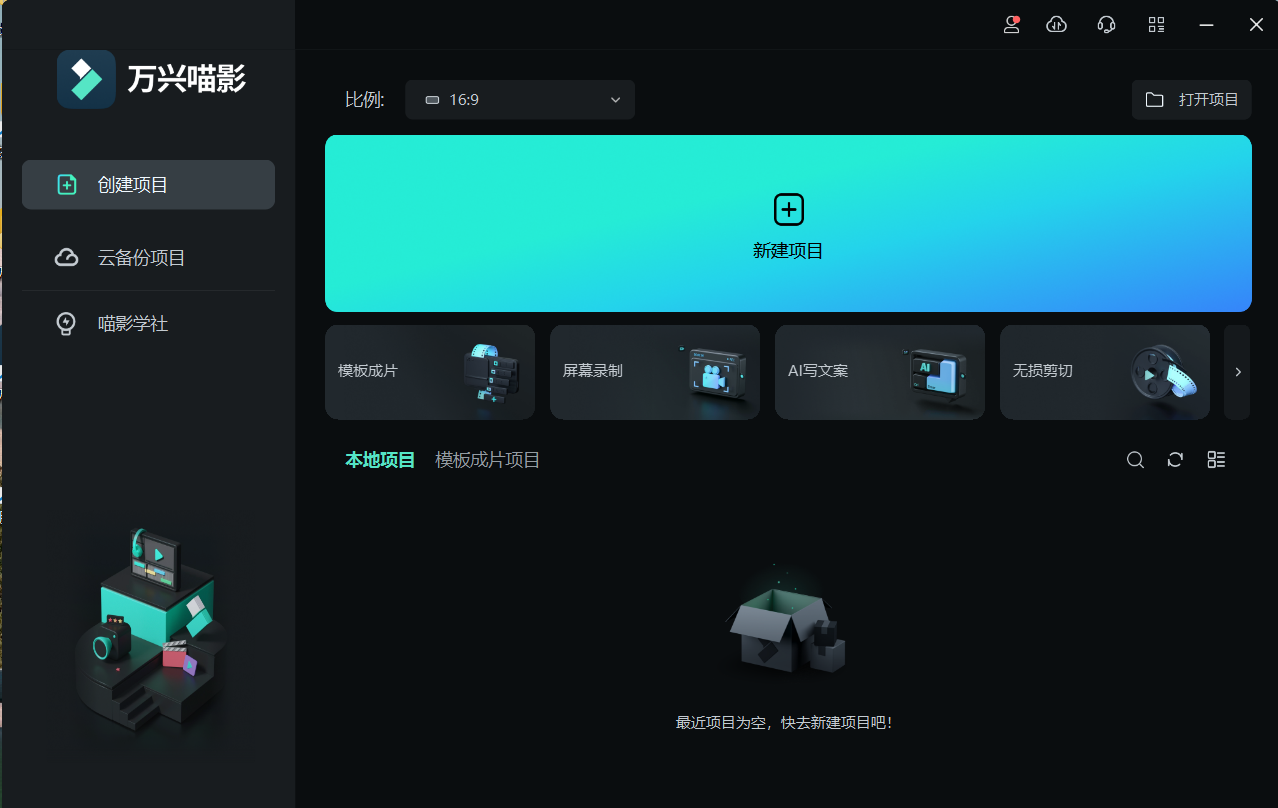Select the 创建项目 sidebar entry
The image size is (1278, 808).
[x=148, y=184]
